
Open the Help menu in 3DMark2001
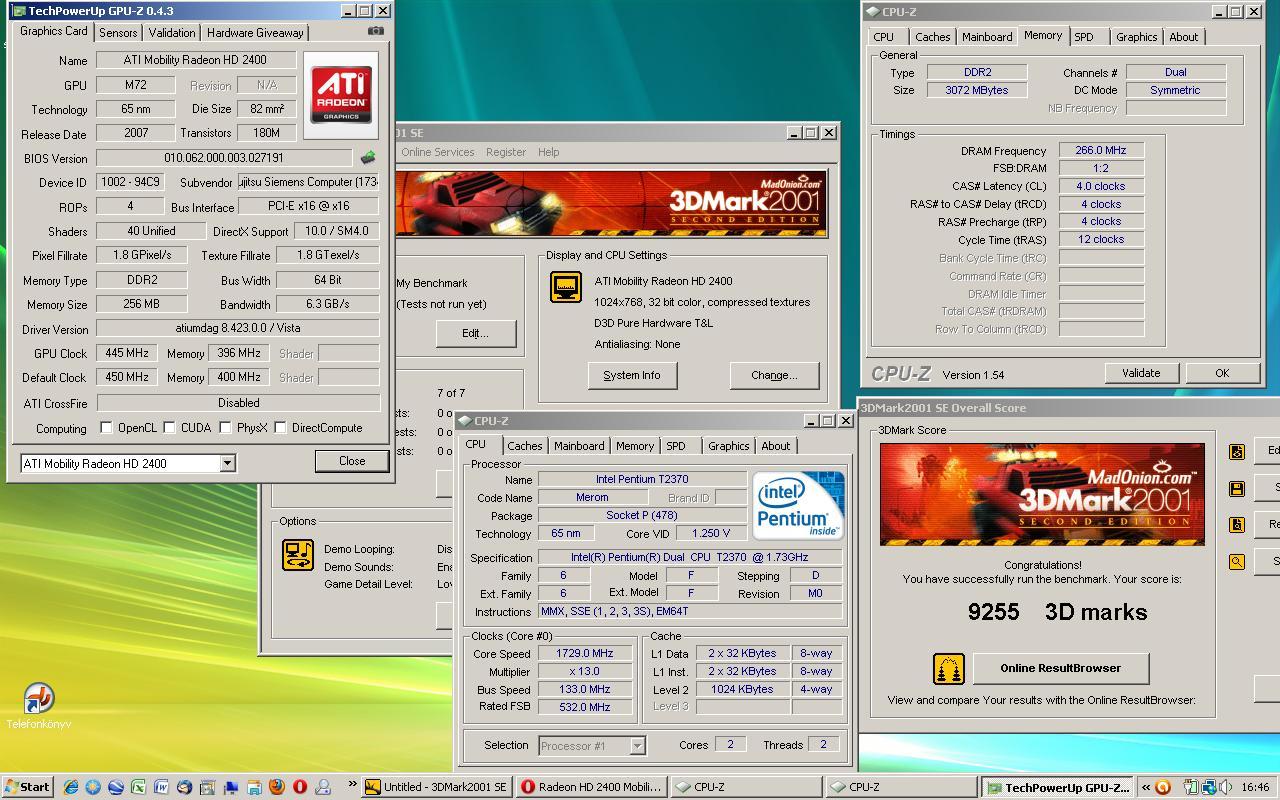[549, 152]
